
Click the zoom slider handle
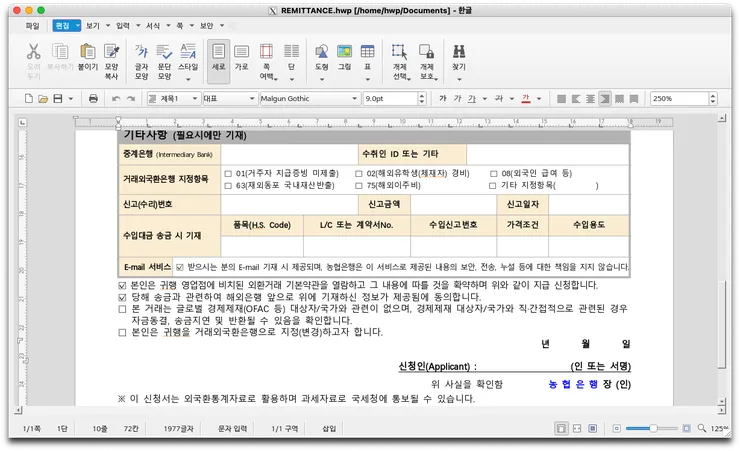(653, 428)
